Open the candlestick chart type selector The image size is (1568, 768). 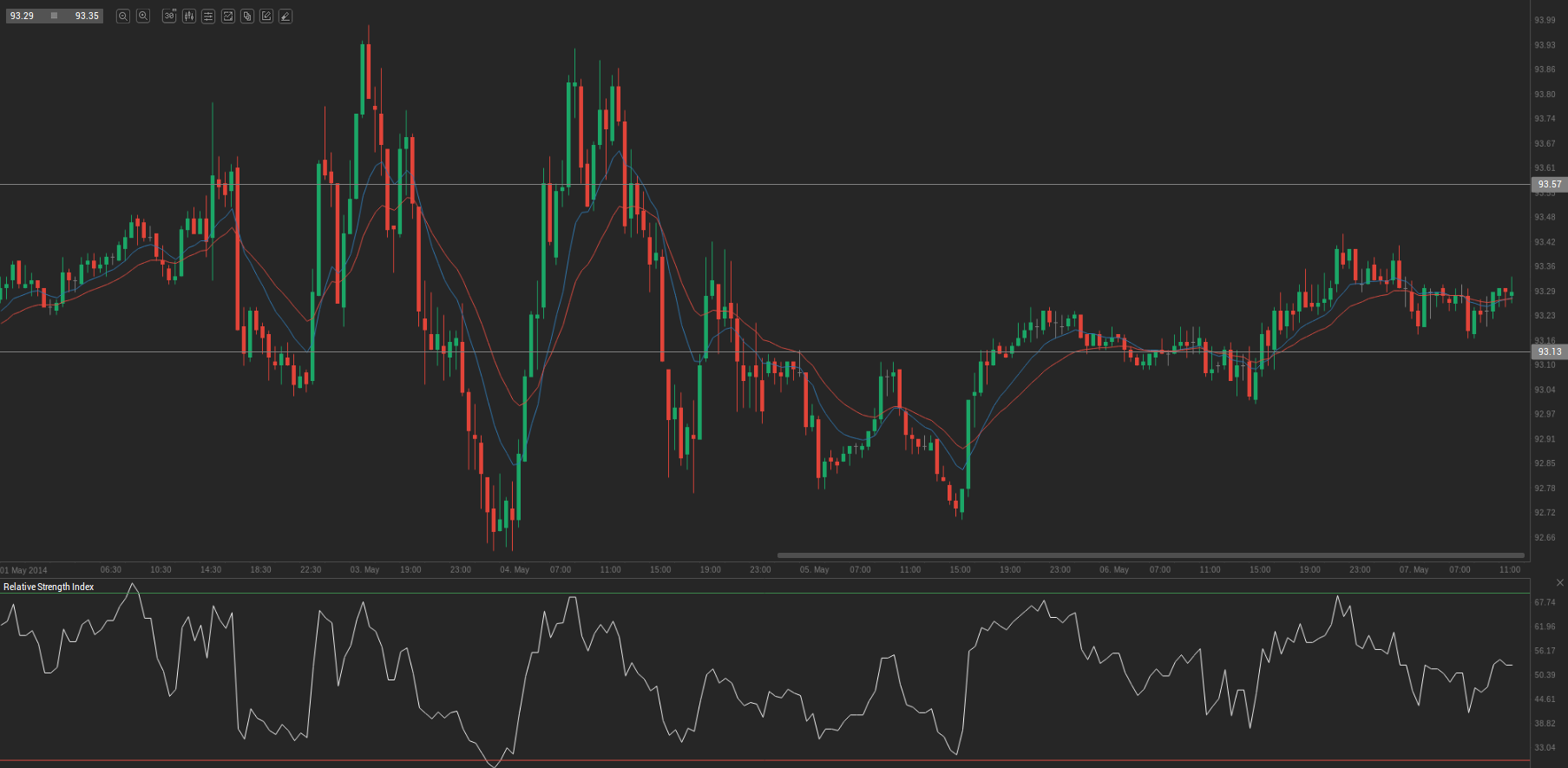(189, 16)
